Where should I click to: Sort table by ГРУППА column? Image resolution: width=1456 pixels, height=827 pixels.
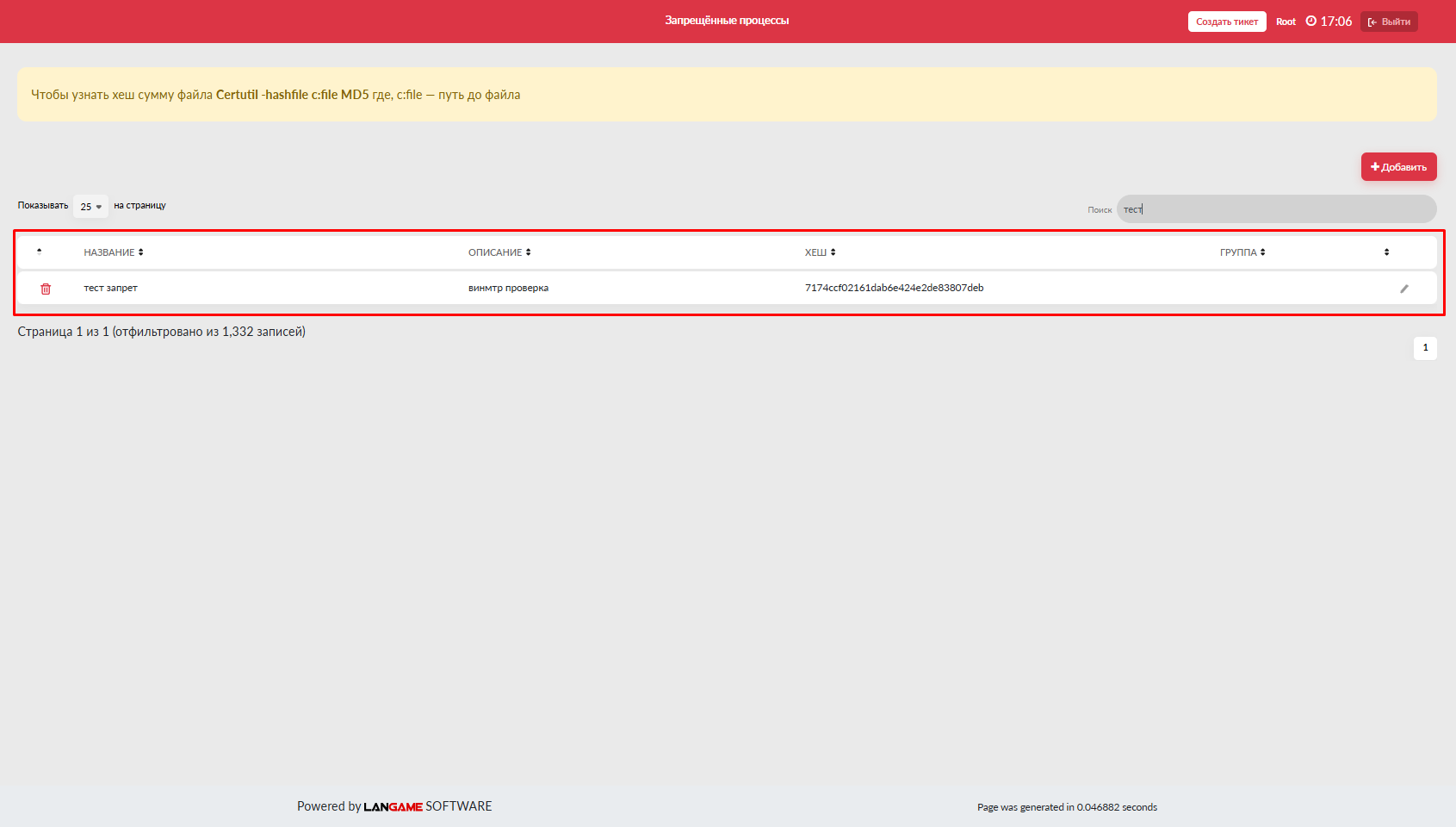coord(1242,252)
